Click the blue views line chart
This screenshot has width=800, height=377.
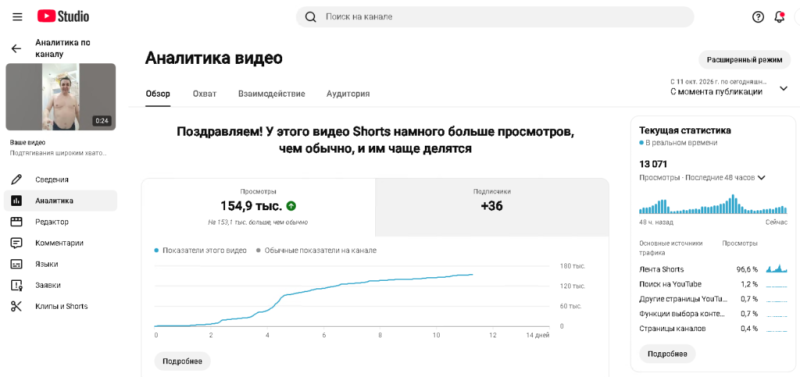(314, 300)
